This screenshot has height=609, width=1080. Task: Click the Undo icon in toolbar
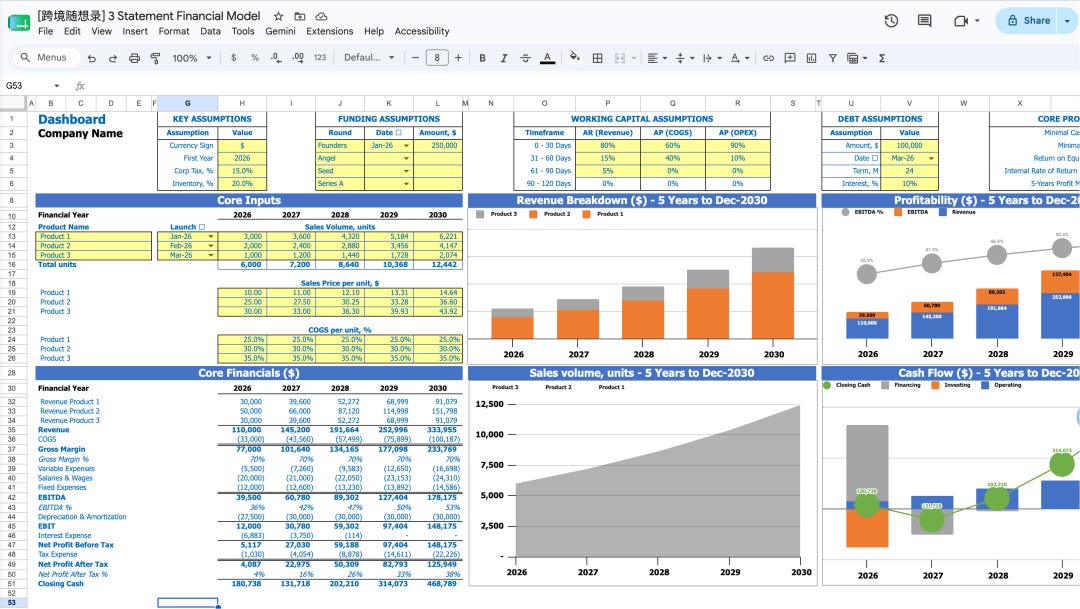(92, 59)
